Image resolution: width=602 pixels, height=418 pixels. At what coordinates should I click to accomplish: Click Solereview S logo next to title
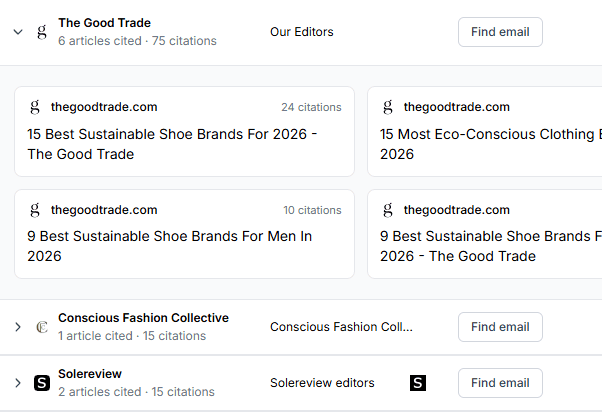42,383
